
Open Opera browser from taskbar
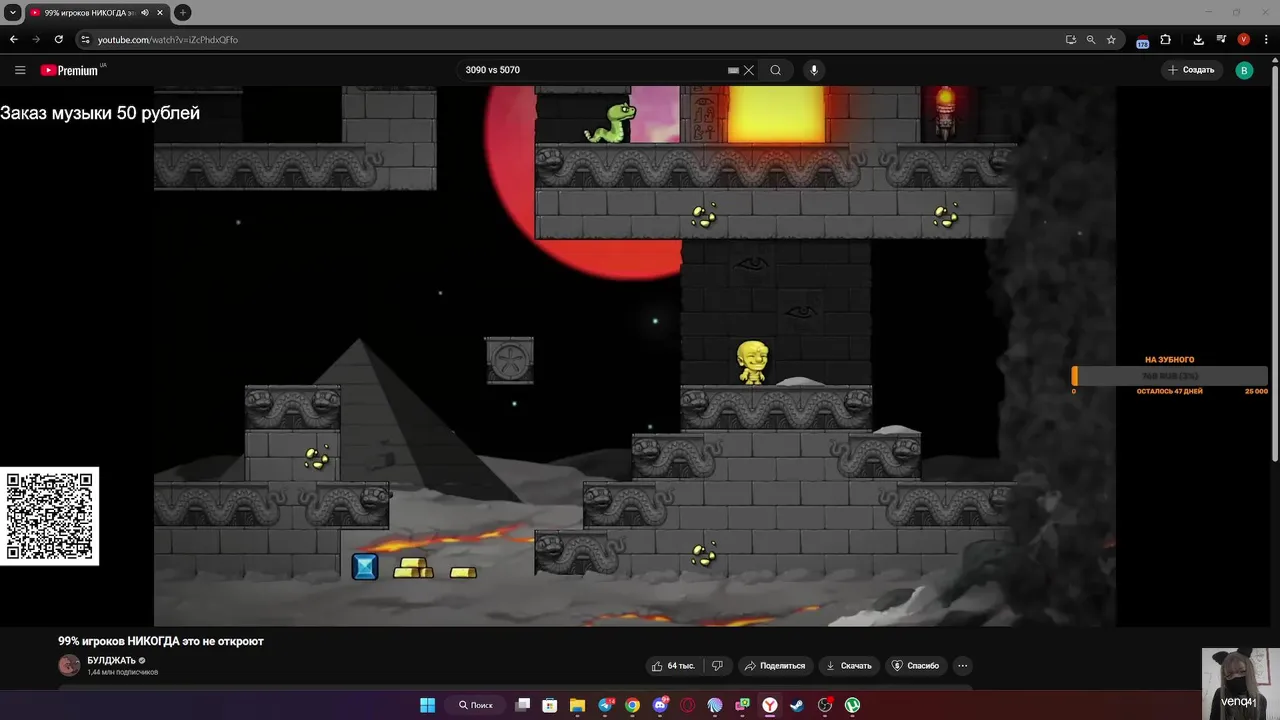point(687,705)
